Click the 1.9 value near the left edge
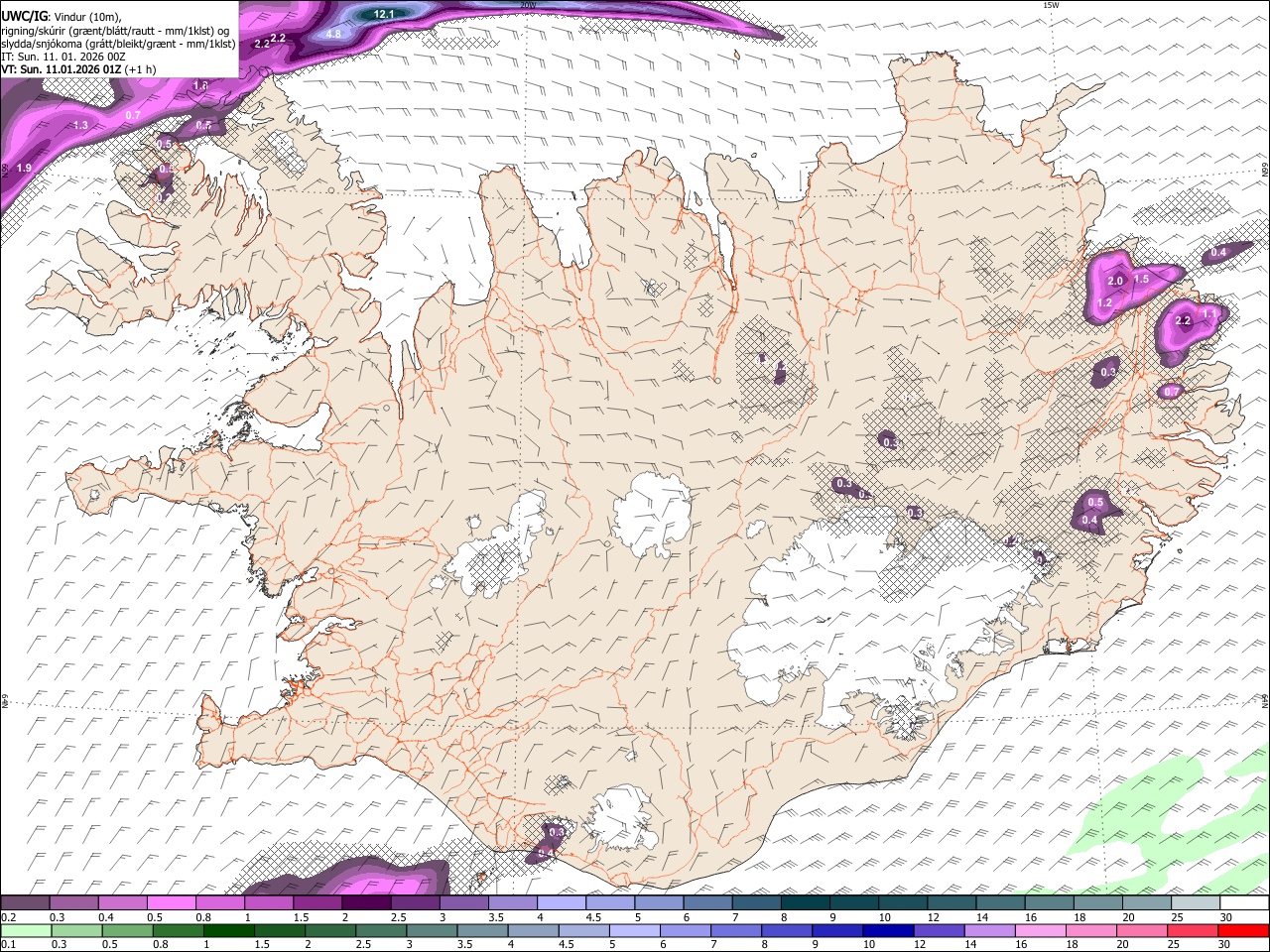Viewport: 1270px width, 952px height. [x=24, y=169]
